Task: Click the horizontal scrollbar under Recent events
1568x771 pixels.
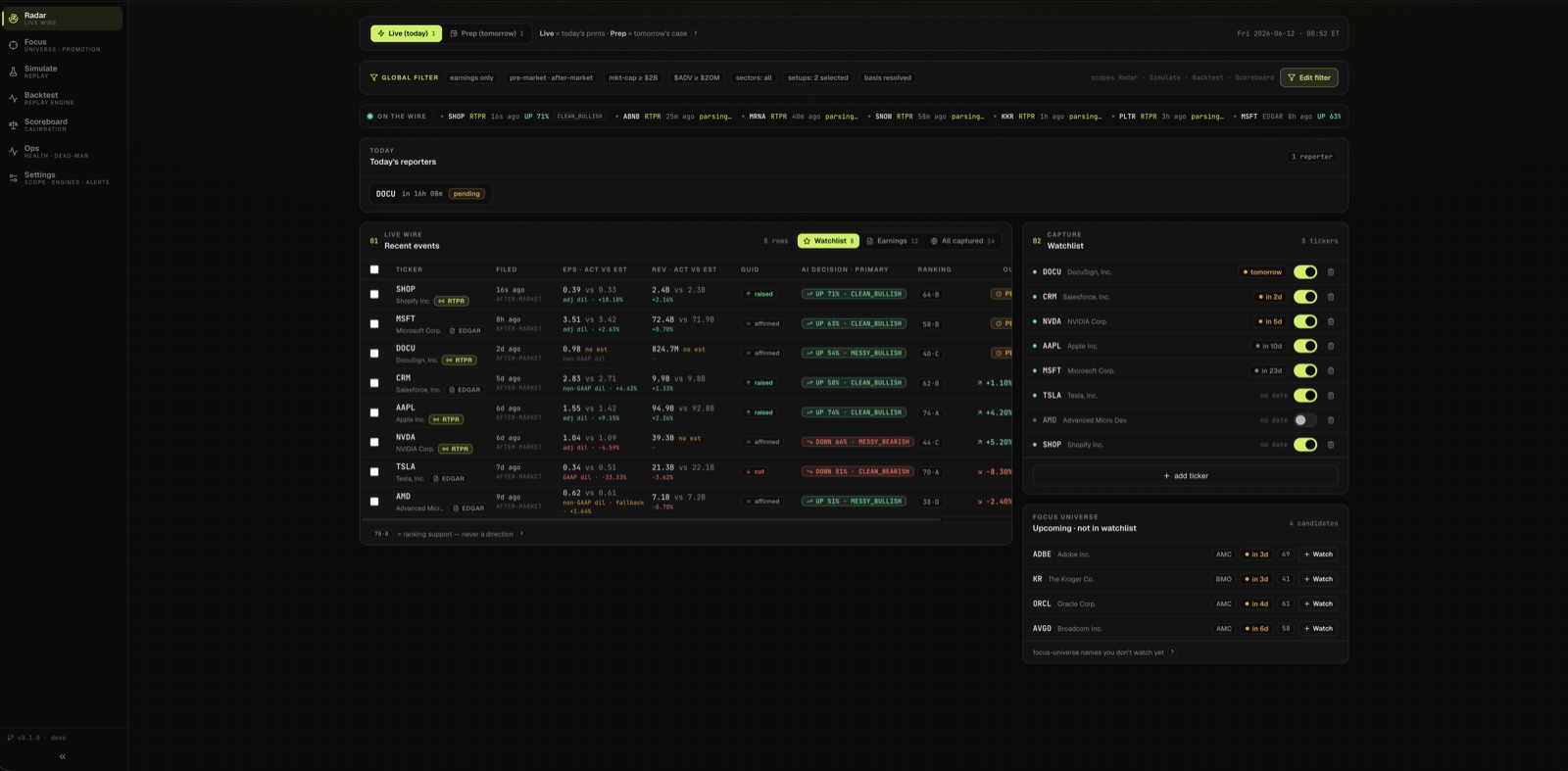Action: tap(652, 519)
